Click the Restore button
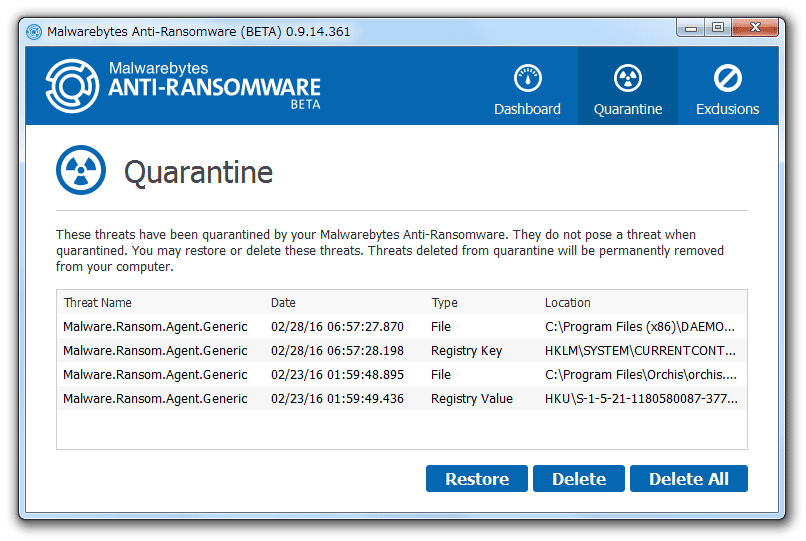This screenshot has height=541, width=806. tap(477, 479)
